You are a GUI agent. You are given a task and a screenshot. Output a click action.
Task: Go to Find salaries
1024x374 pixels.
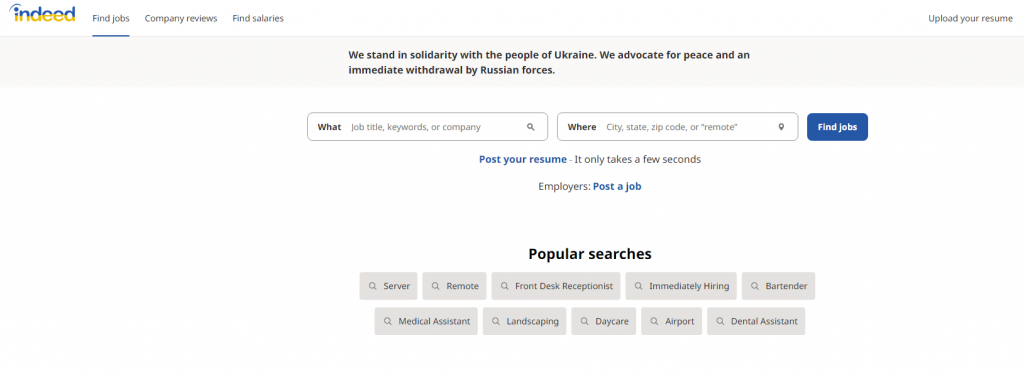258,18
